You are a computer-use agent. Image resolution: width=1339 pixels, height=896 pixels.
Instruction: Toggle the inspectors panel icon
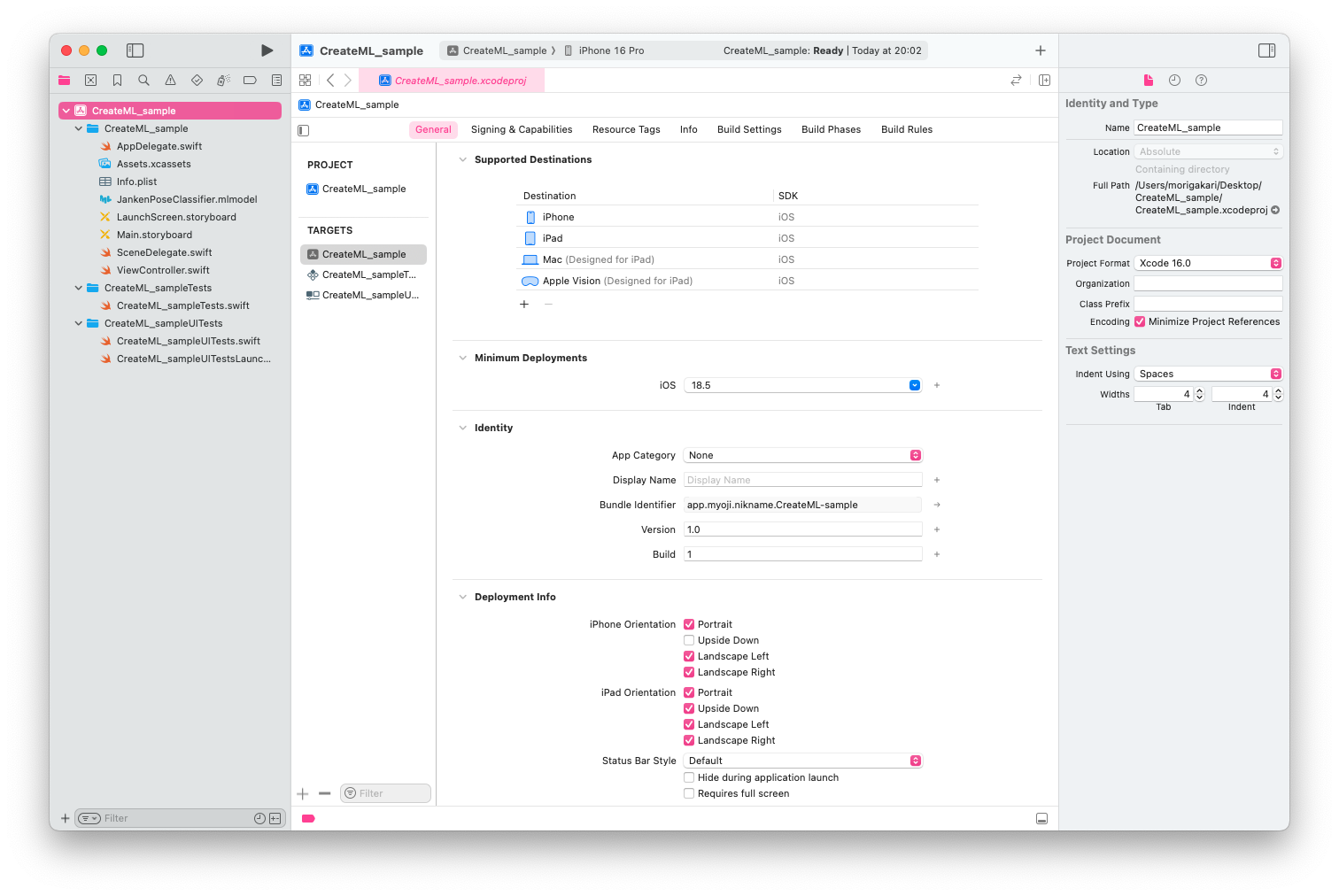click(1267, 50)
